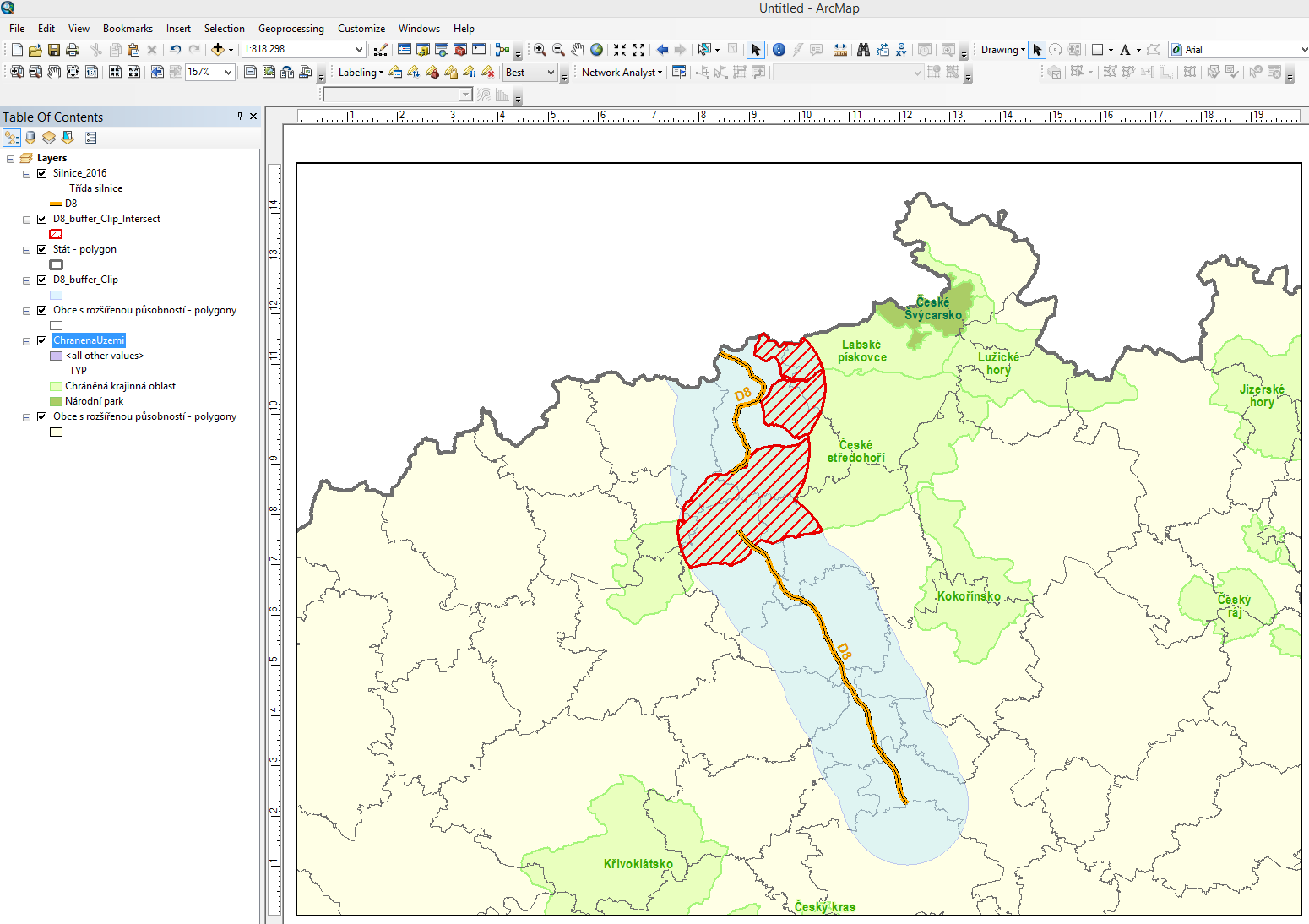Screen dimensions: 1309x924
Task: Open the Catalog window
Action: tap(423, 50)
